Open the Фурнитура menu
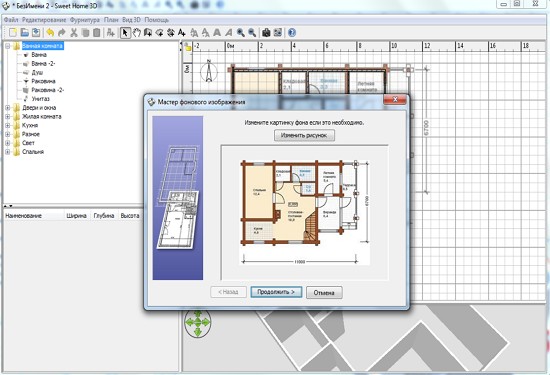 [85, 20]
